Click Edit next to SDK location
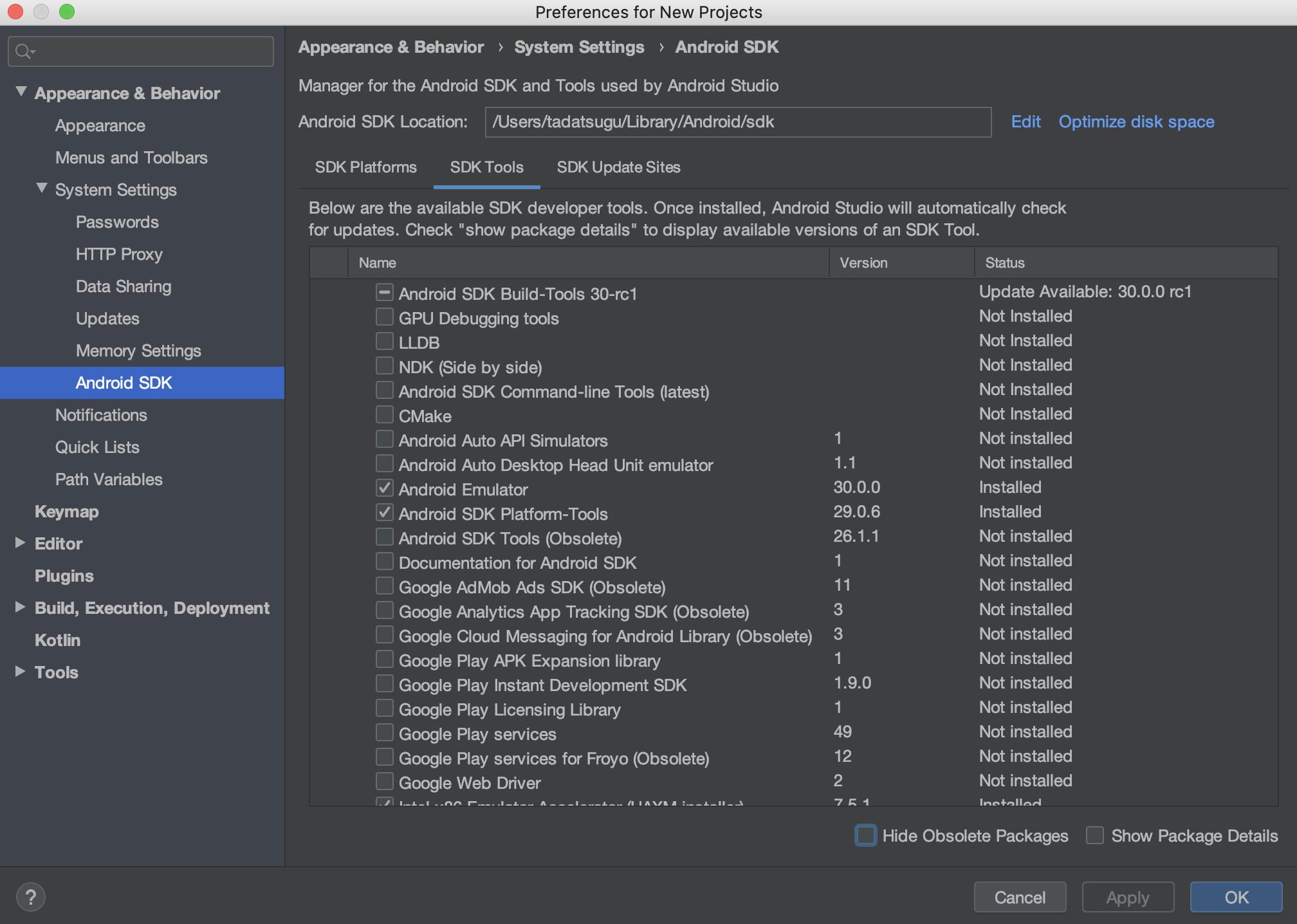The height and width of the screenshot is (924, 1297). 1026,122
